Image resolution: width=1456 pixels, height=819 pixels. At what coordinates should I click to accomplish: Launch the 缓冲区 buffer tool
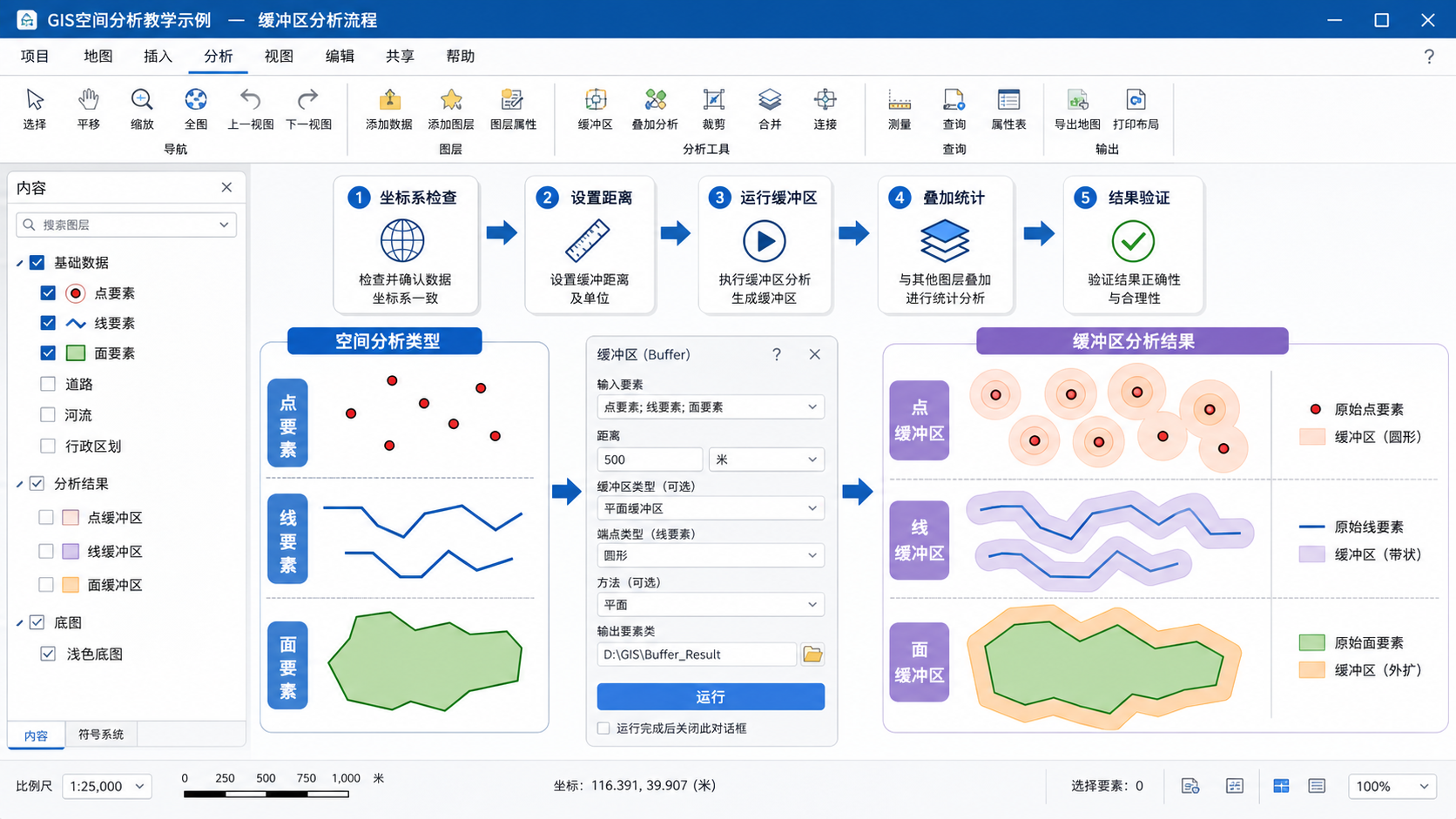pos(596,109)
